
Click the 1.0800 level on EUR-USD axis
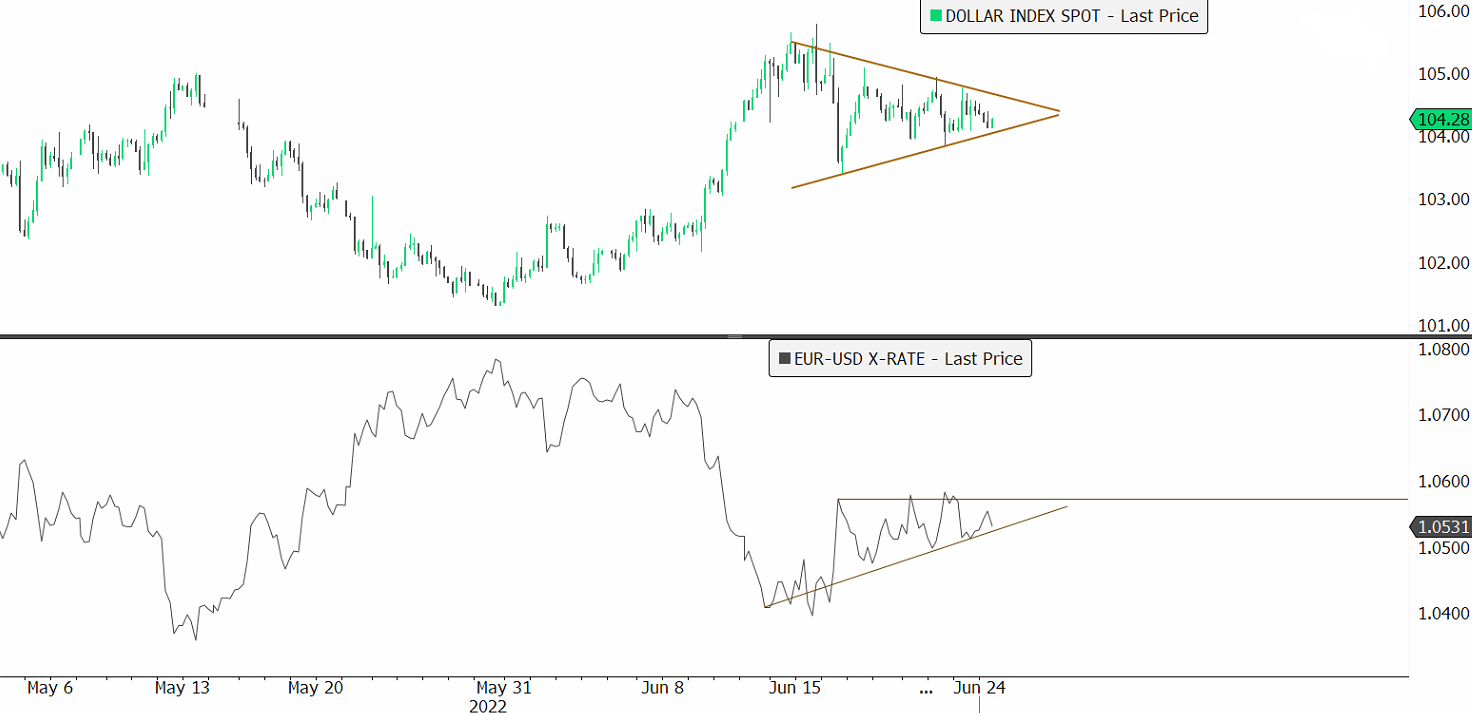1444,349
